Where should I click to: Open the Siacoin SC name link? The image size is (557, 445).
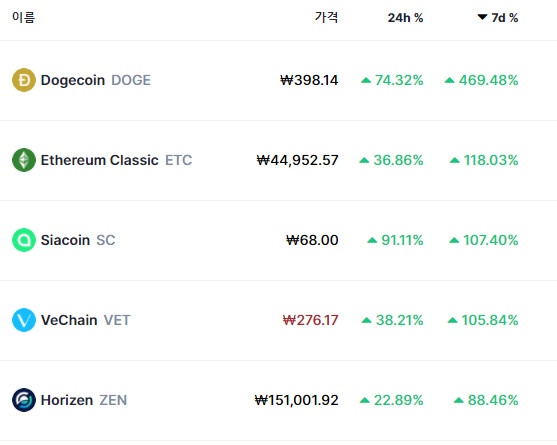click(x=78, y=240)
